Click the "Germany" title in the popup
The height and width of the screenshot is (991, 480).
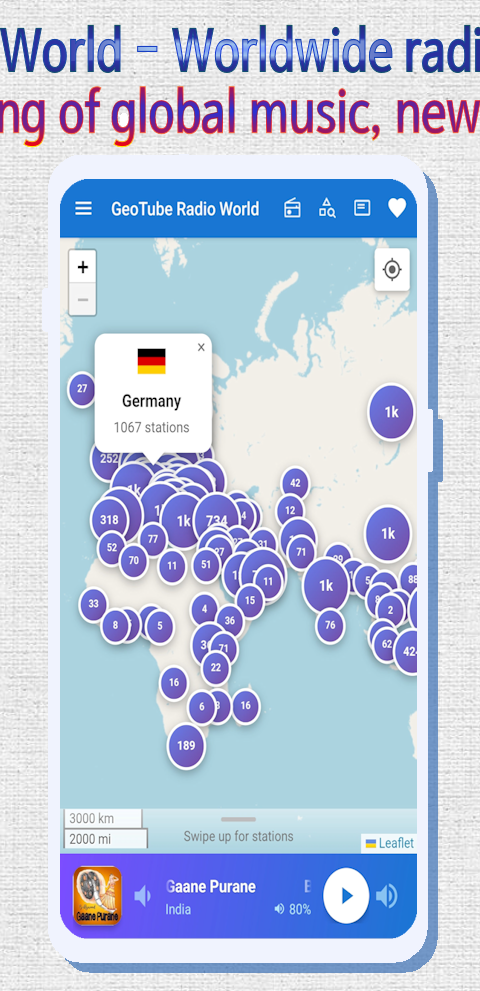152,401
